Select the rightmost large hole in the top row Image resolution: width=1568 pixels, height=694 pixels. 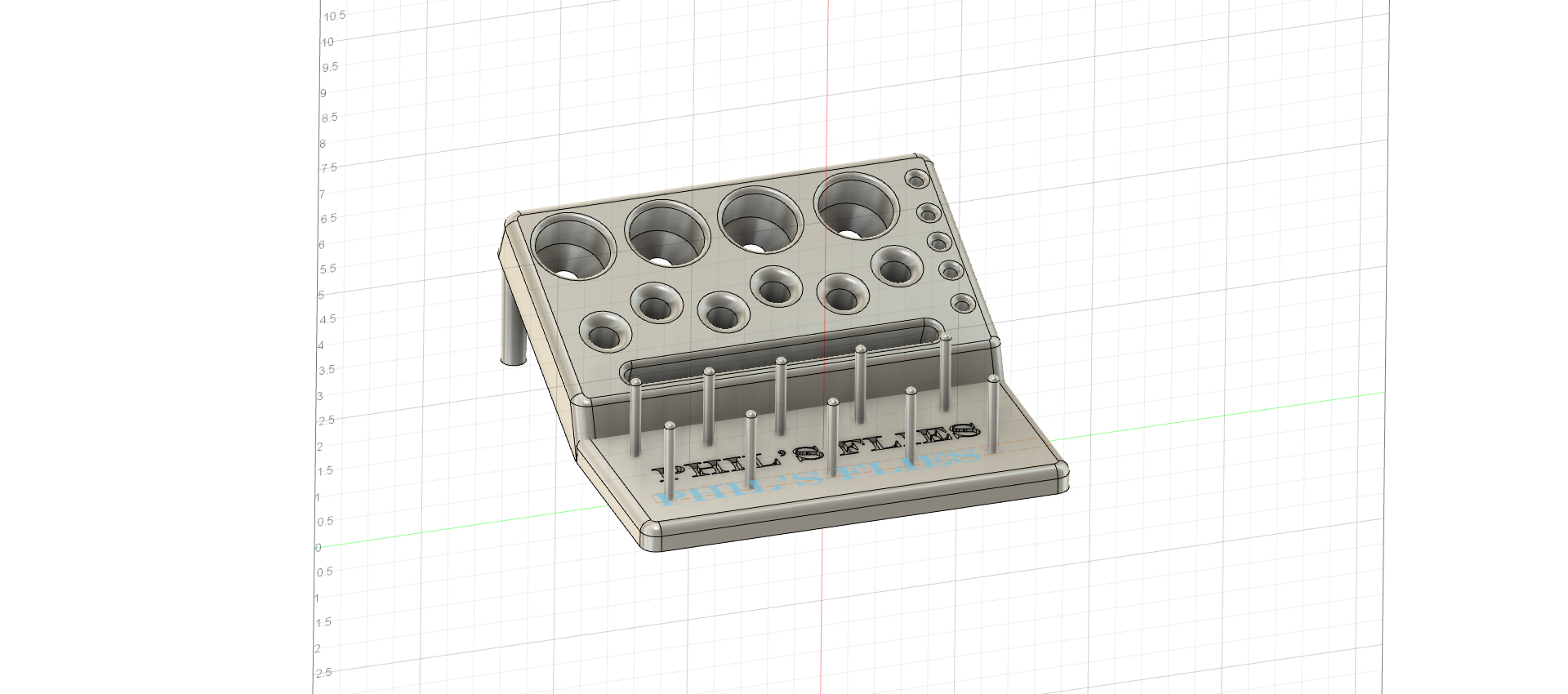857,206
